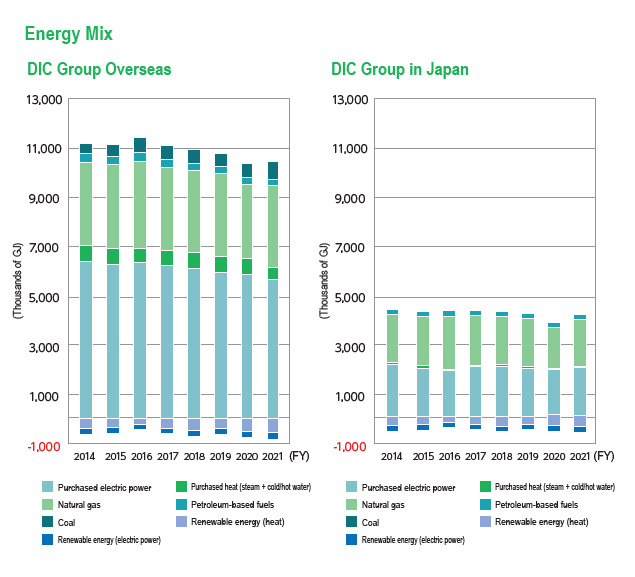Click the Japan 3,000 y-axis label

(x=350, y=347)
